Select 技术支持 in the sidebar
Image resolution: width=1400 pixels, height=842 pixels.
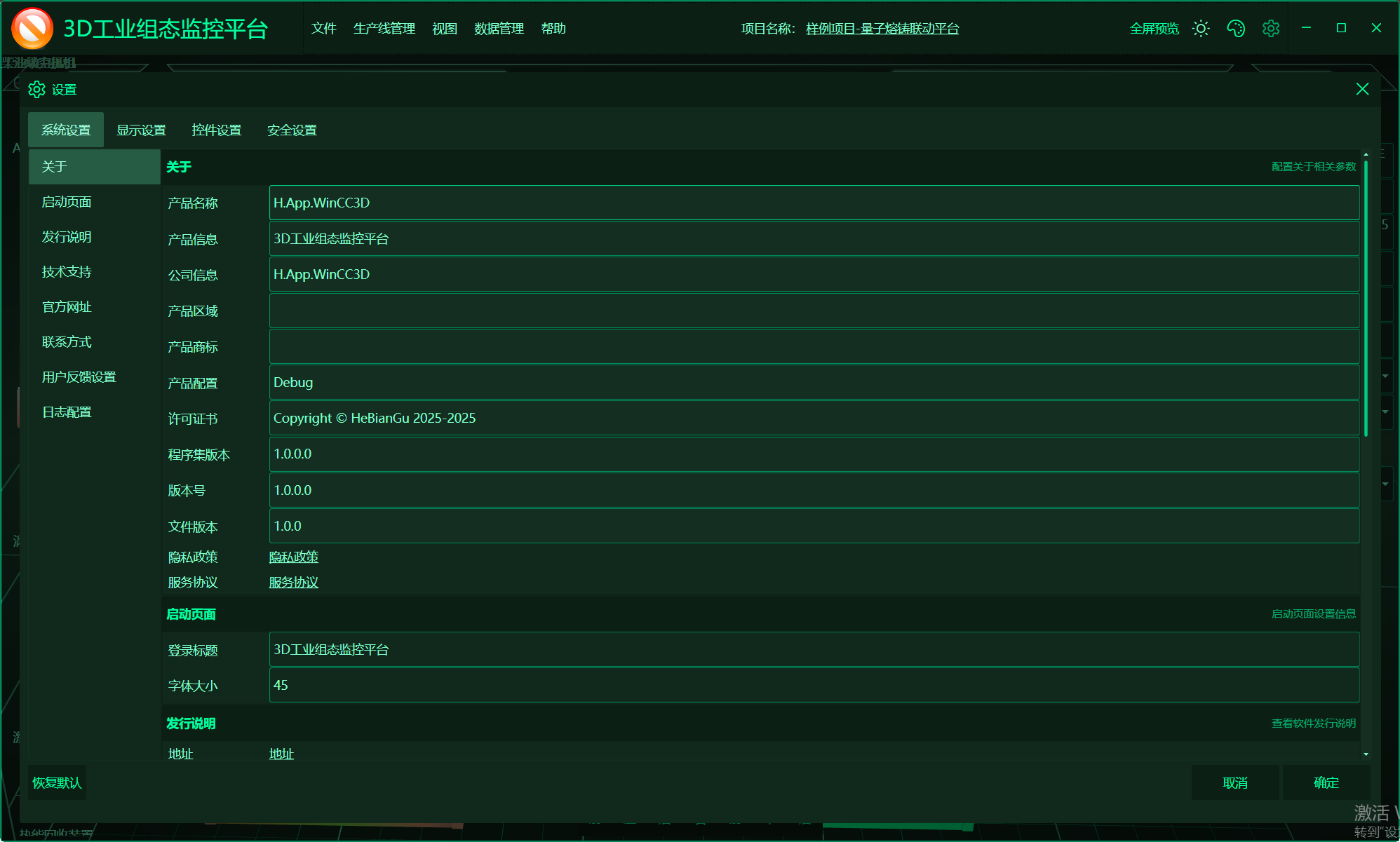pyautogui.click(x=67, y=272)
